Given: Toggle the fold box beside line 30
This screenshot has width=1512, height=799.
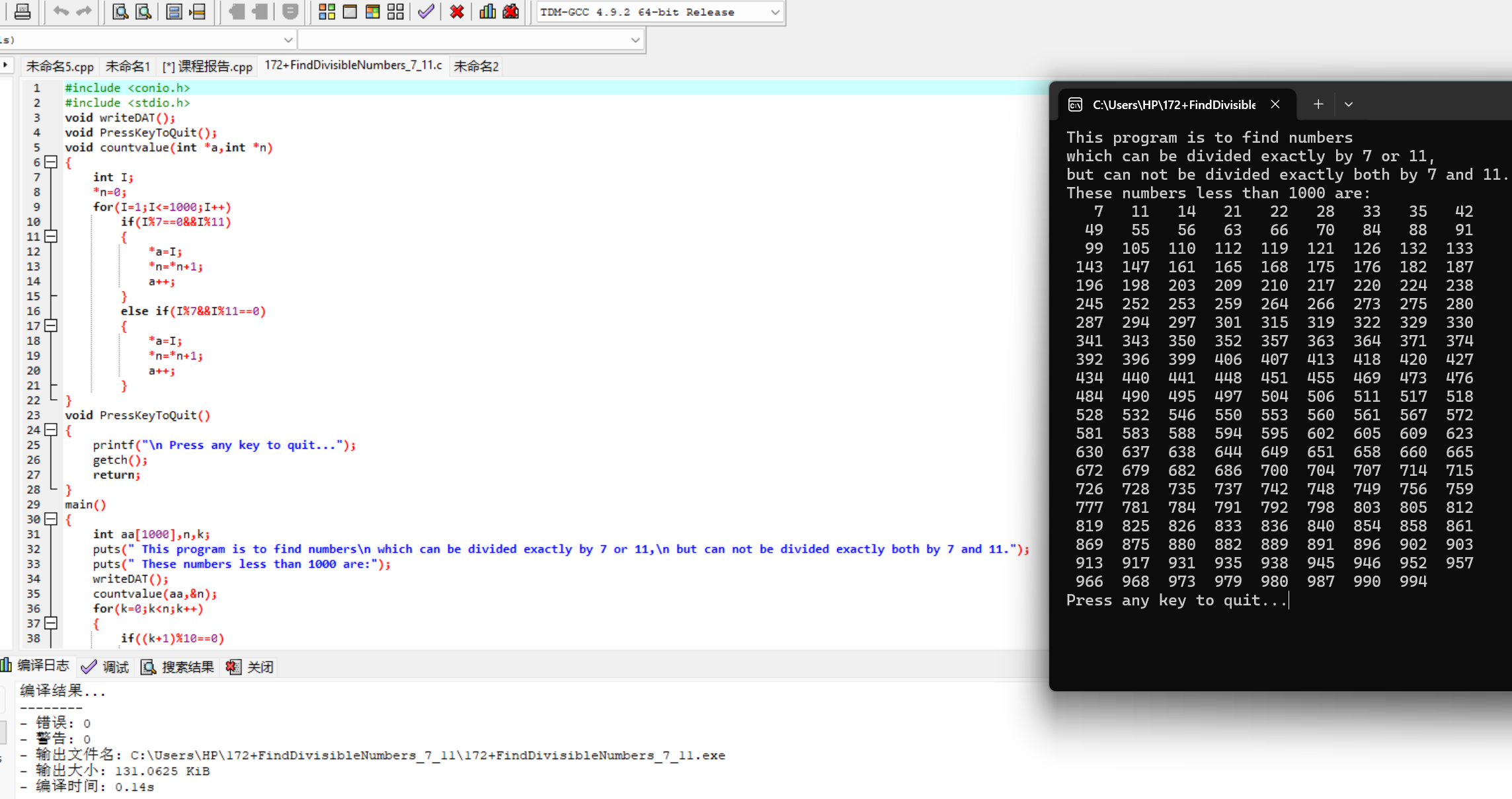Looking at the screenshot, I should click(x=51, y=519).
